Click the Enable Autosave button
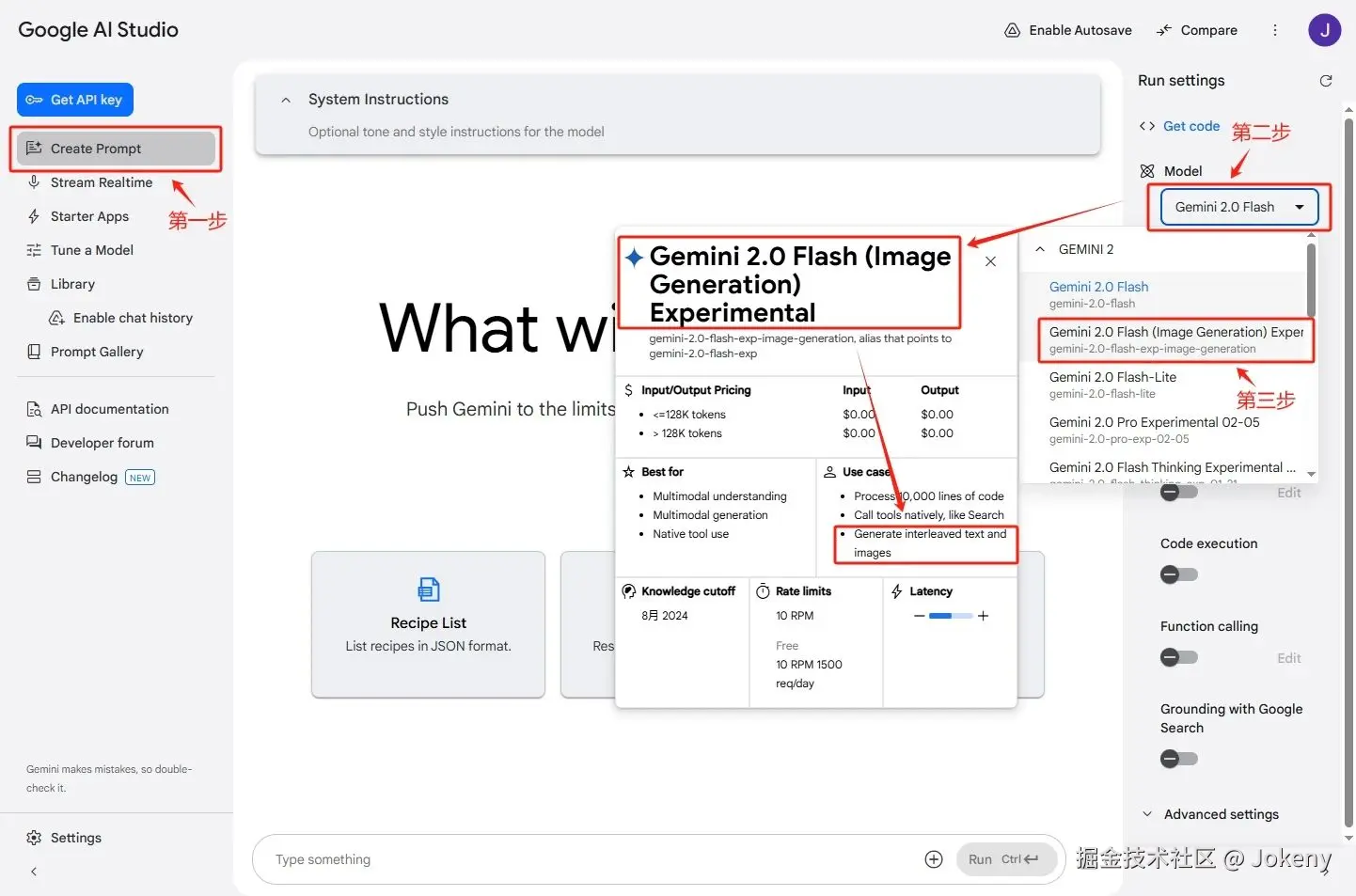 [1068, 30]
